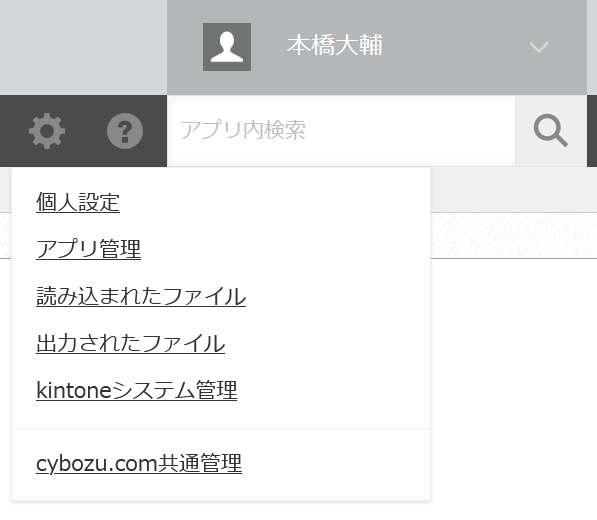The height and width of the screenshot is (520, 597).
Task: Open the 本橋大輔 account dropdown
Action: [377, 47]
